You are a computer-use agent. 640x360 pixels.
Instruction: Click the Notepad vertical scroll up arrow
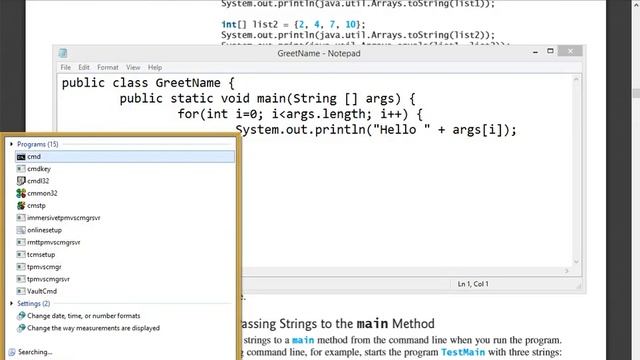[576, 80]
